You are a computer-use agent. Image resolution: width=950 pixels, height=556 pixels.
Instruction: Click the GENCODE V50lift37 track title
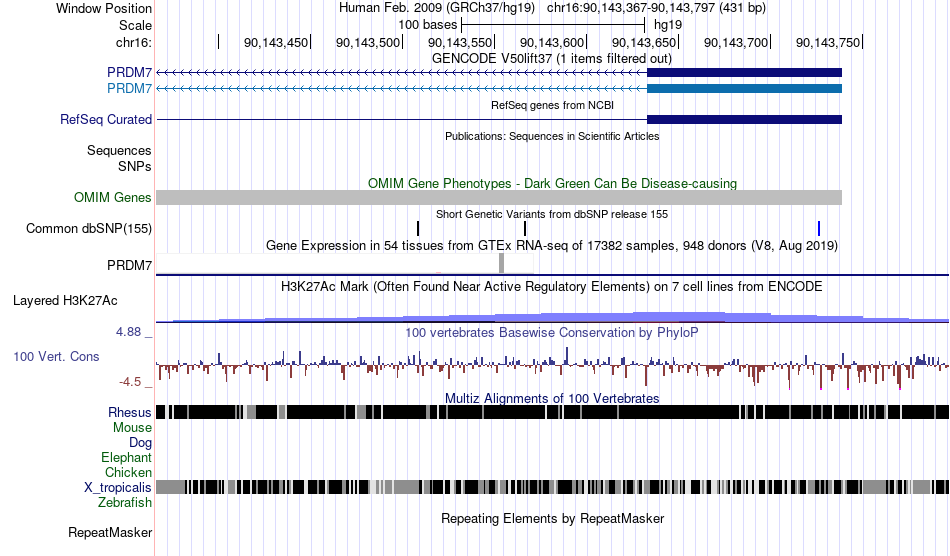point(552,58)
